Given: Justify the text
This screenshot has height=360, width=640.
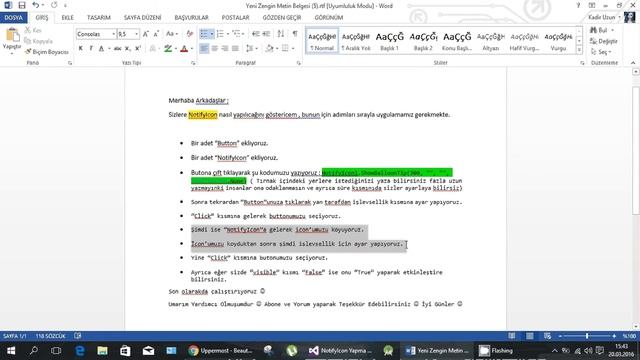Looking at the screenshot, I should [235, 49].
